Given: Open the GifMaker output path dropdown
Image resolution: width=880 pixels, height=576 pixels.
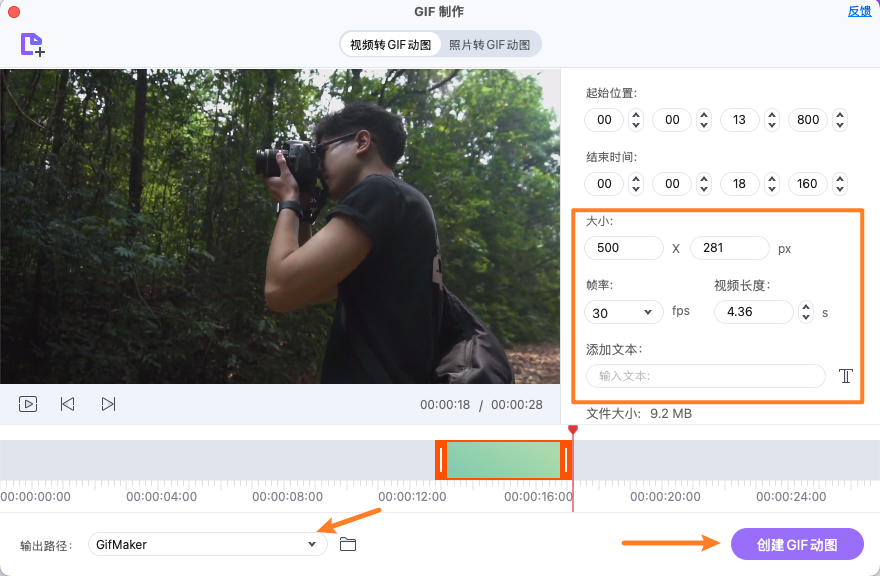Looking at the screenshot, I should pyautogui.click(x=207, y=543).
